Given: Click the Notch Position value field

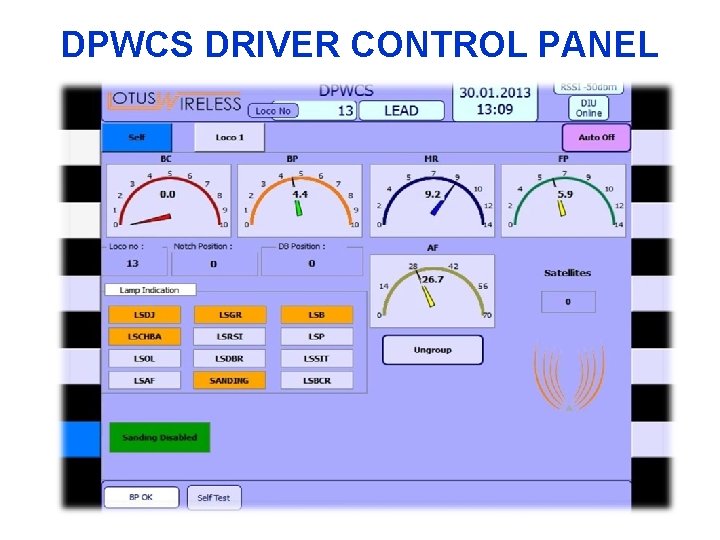Looking at the screenshot, I should pos(214,264).
